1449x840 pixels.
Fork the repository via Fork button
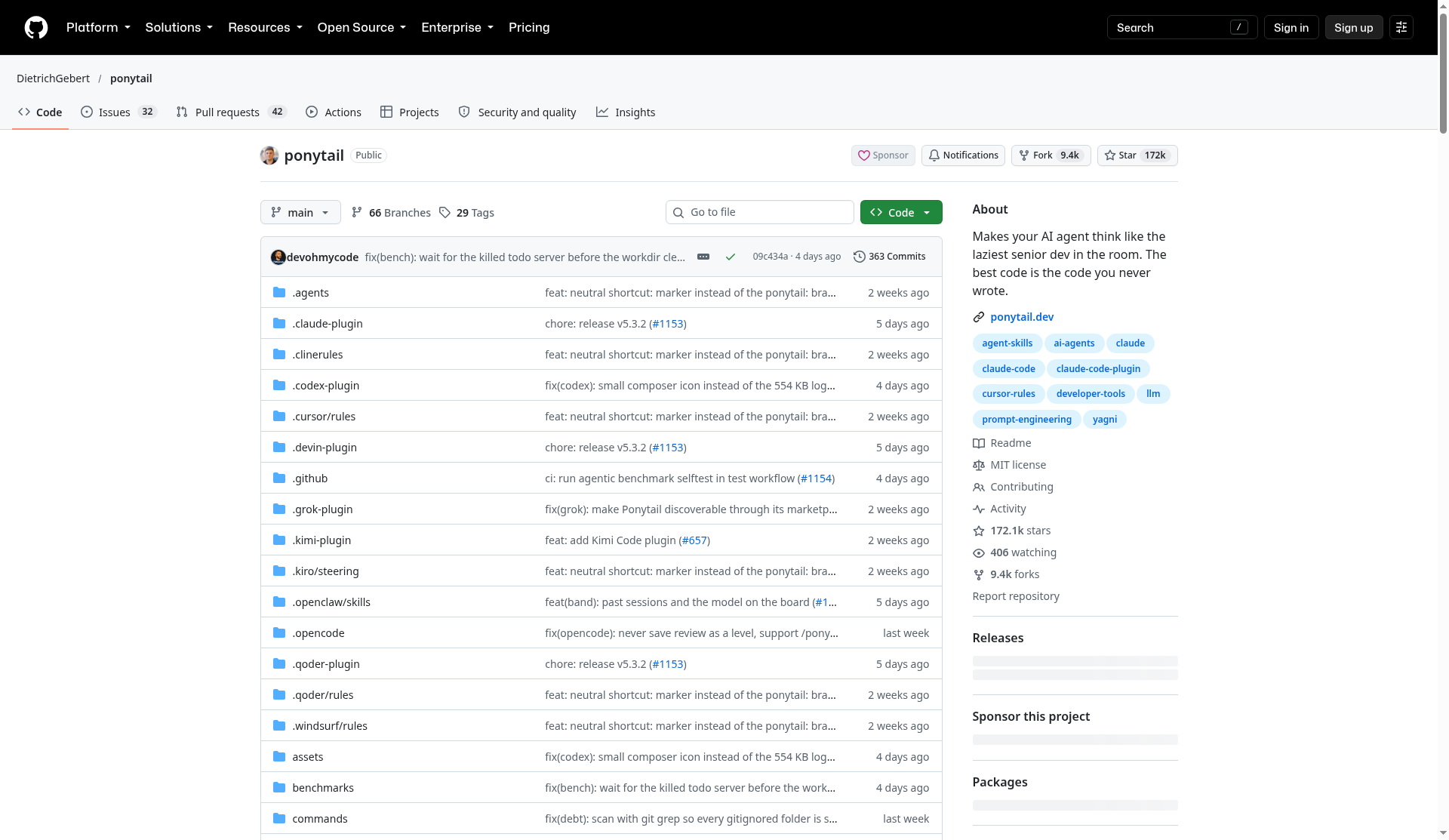[x=1051, y=155]
